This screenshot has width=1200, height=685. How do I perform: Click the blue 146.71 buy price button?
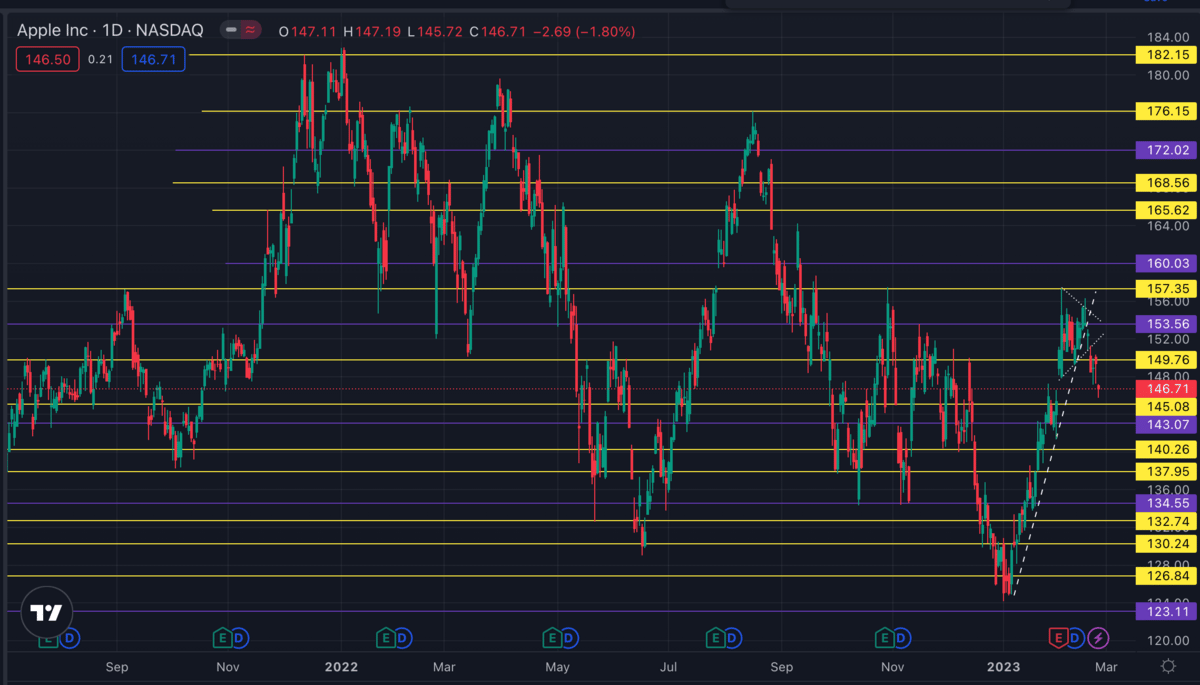pyautogui.click(x=153, y=60)
